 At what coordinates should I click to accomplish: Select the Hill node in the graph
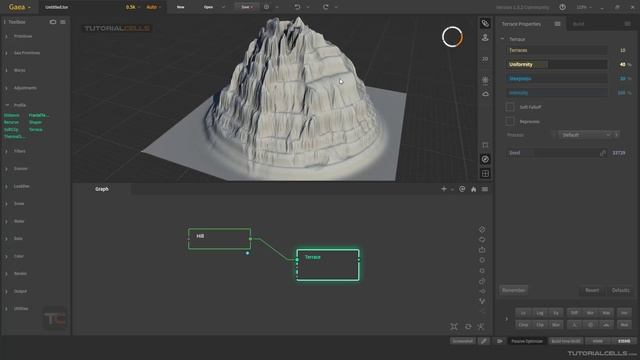coord(220,239)
